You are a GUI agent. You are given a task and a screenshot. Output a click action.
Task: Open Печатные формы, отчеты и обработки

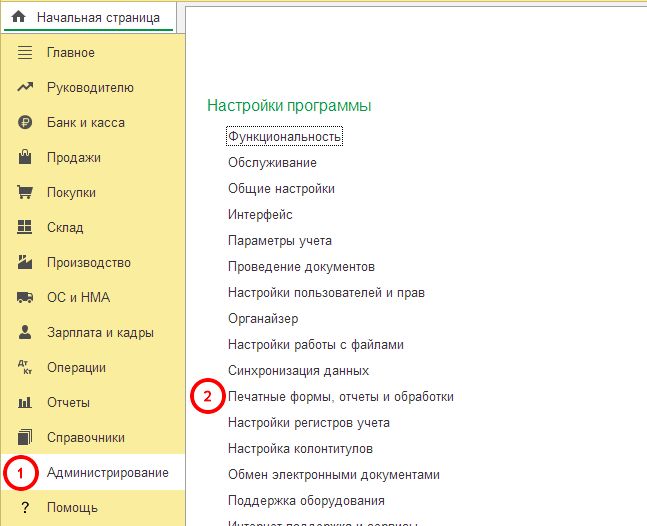(341, 396)
